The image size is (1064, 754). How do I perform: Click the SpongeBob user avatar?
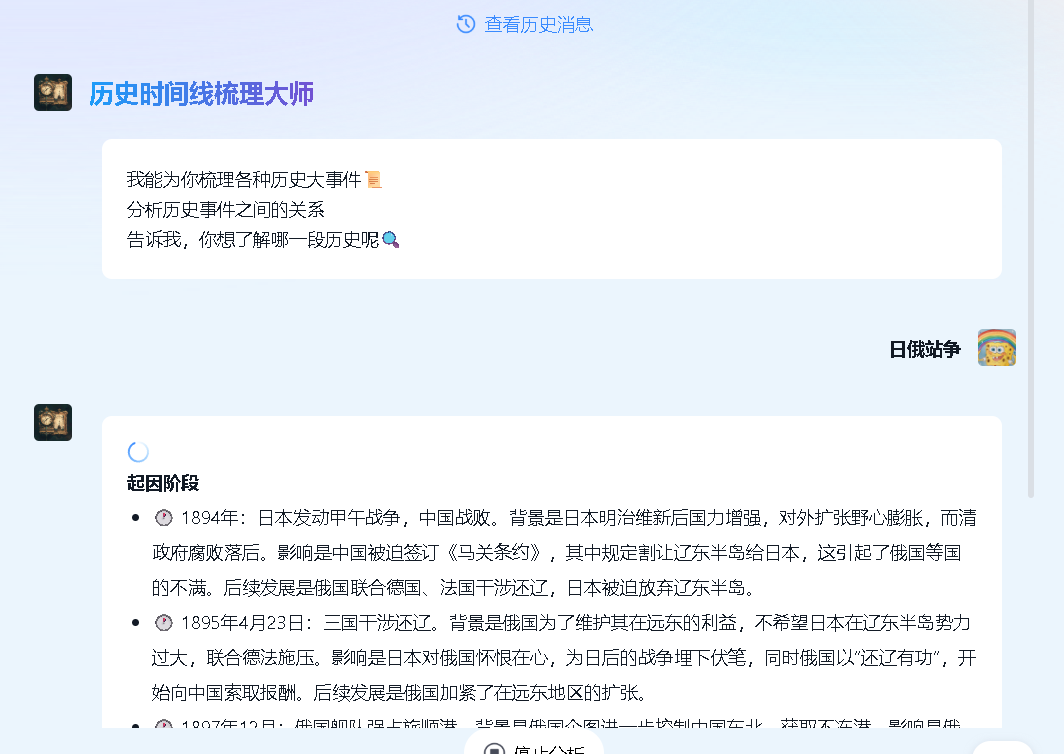click(996, 348)
